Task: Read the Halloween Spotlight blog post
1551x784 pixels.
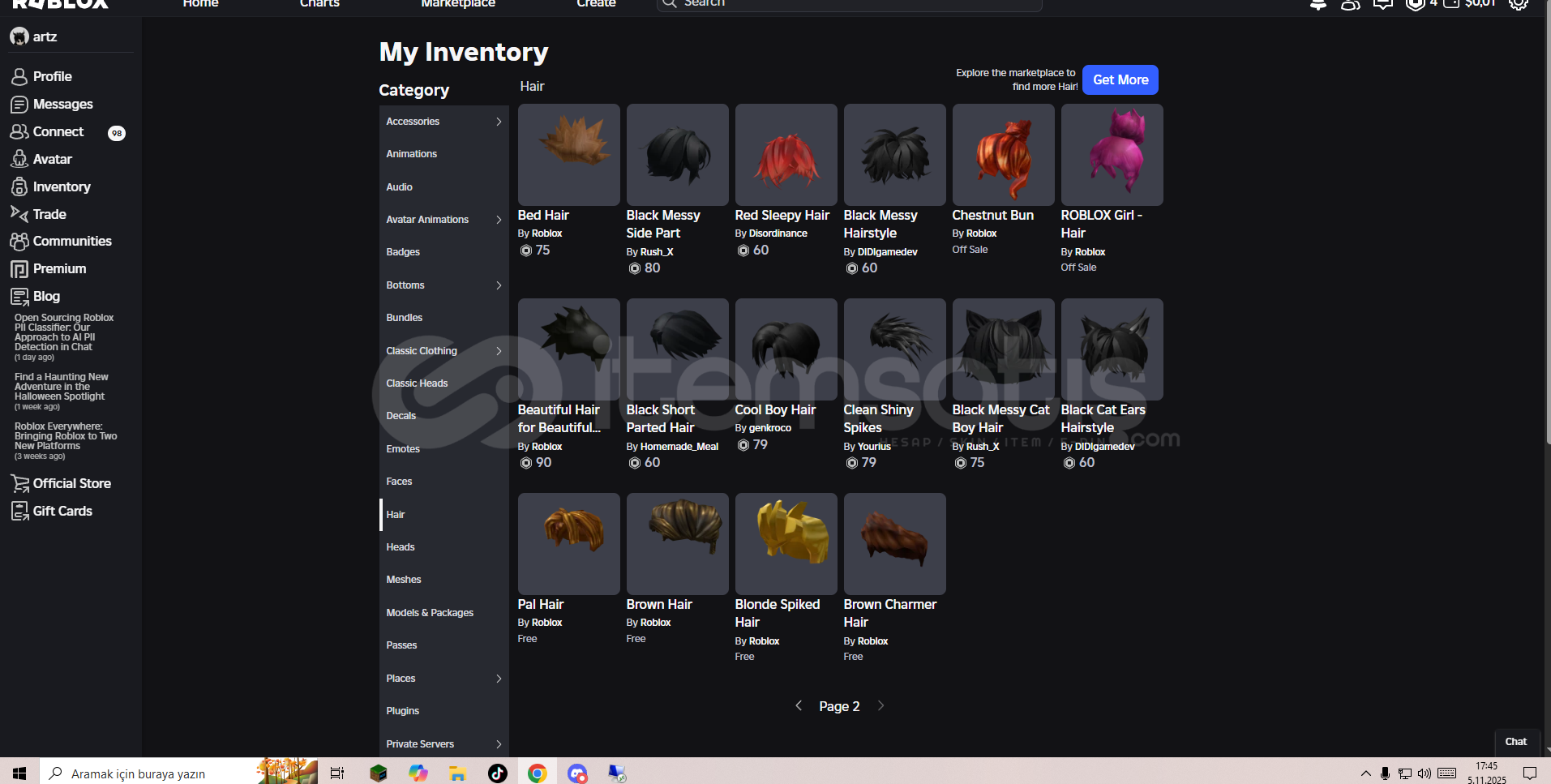Action: [x=61, y=387]
